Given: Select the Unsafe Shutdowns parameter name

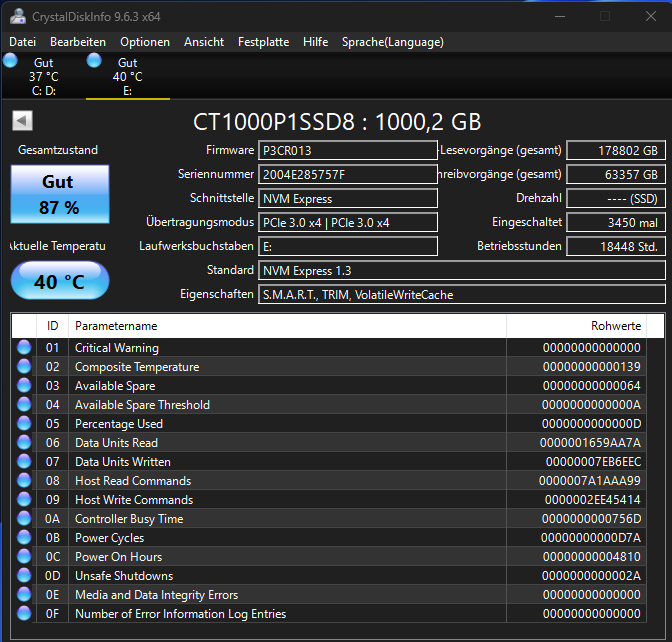Looking at the screenshot, I should coord(124,576).
